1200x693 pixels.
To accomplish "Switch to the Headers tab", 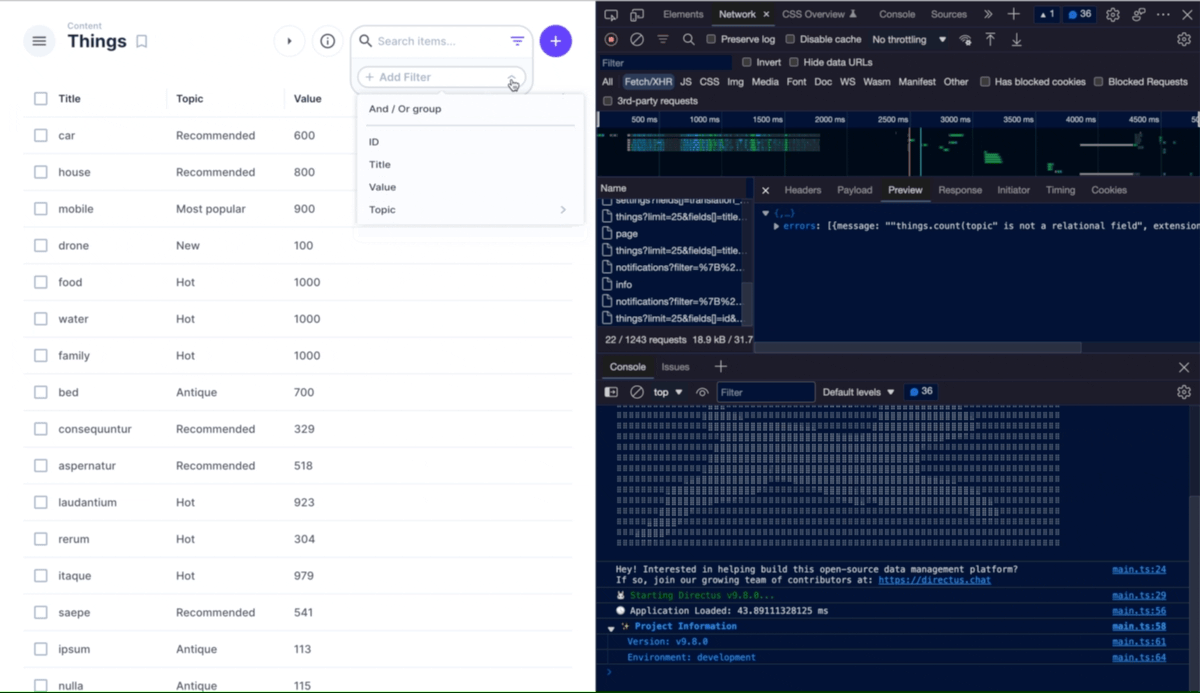I will click(x=803, y=190).
